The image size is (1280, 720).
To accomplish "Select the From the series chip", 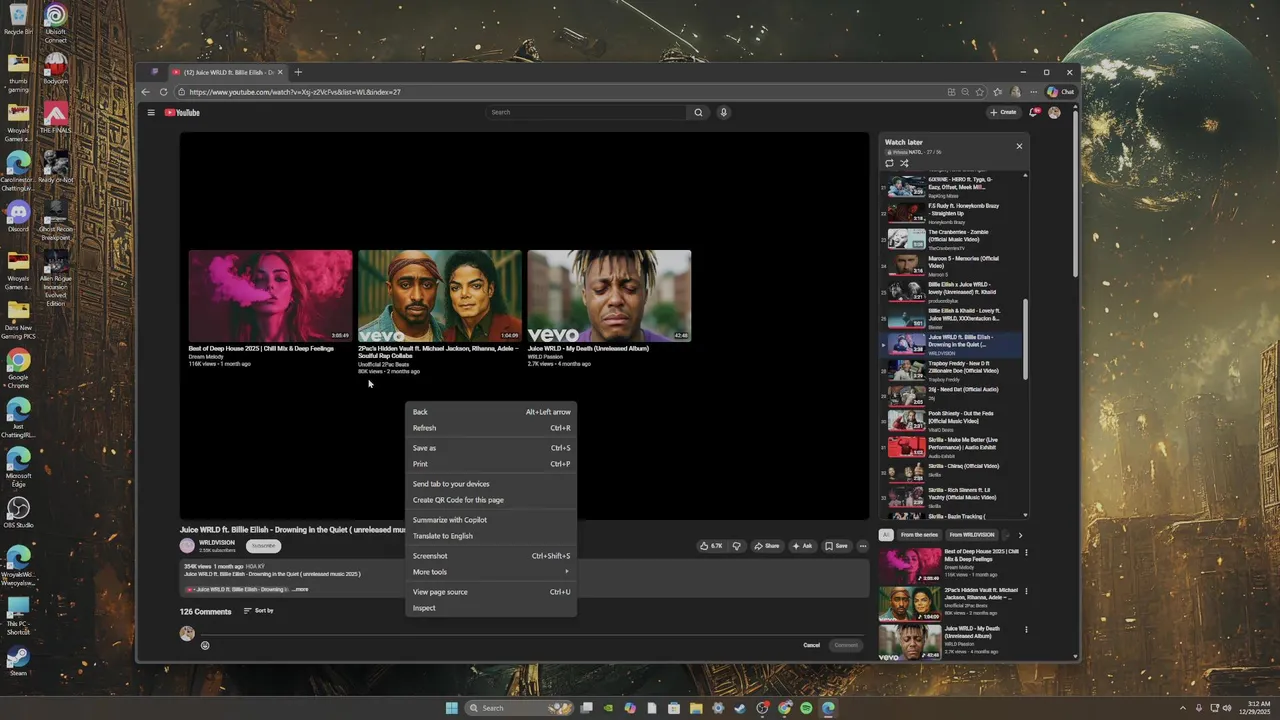I will [919, 535].
